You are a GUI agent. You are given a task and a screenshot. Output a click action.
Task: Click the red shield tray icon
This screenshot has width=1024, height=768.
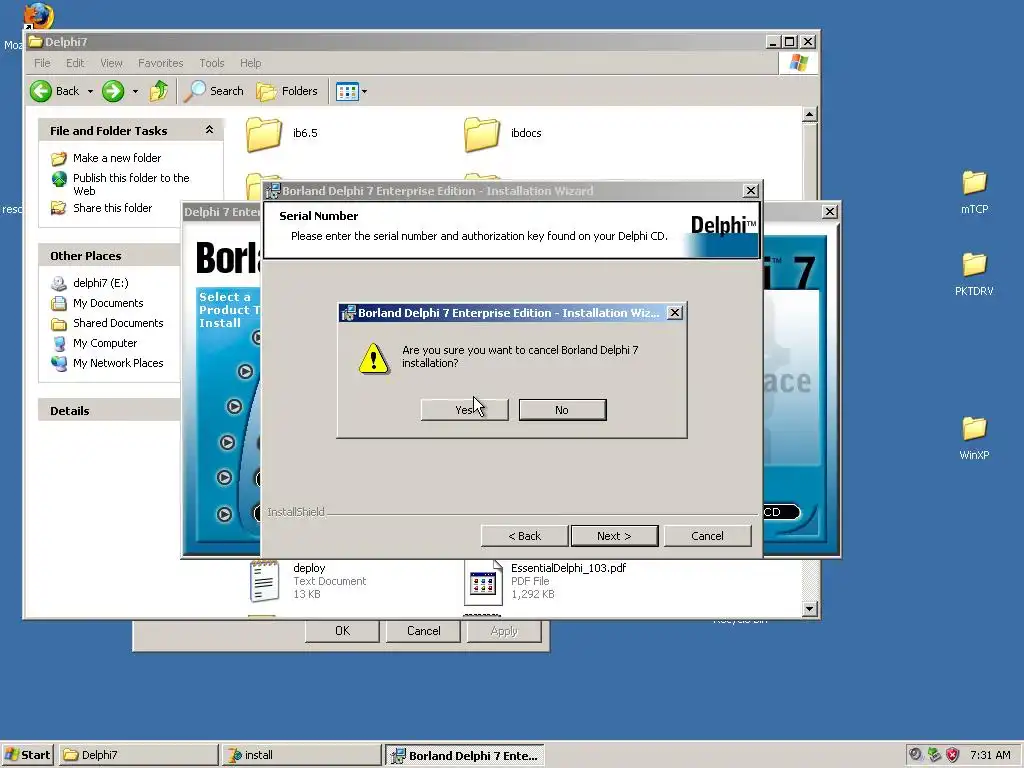(953, 755)
